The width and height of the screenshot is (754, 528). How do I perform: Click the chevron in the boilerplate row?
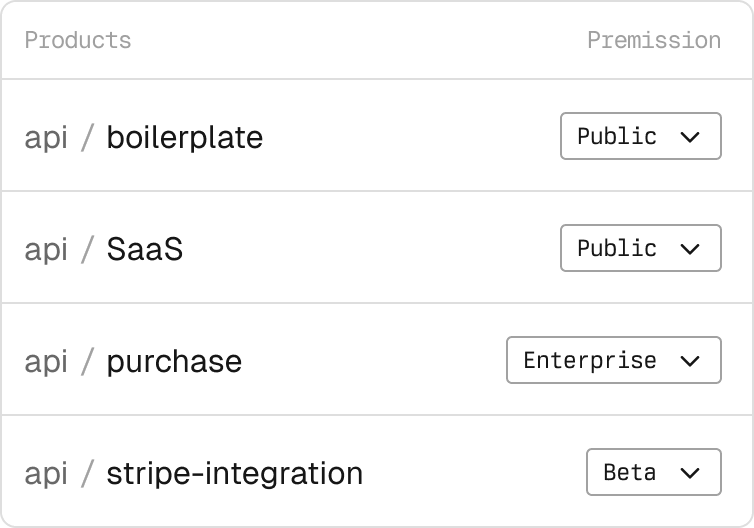689,137
